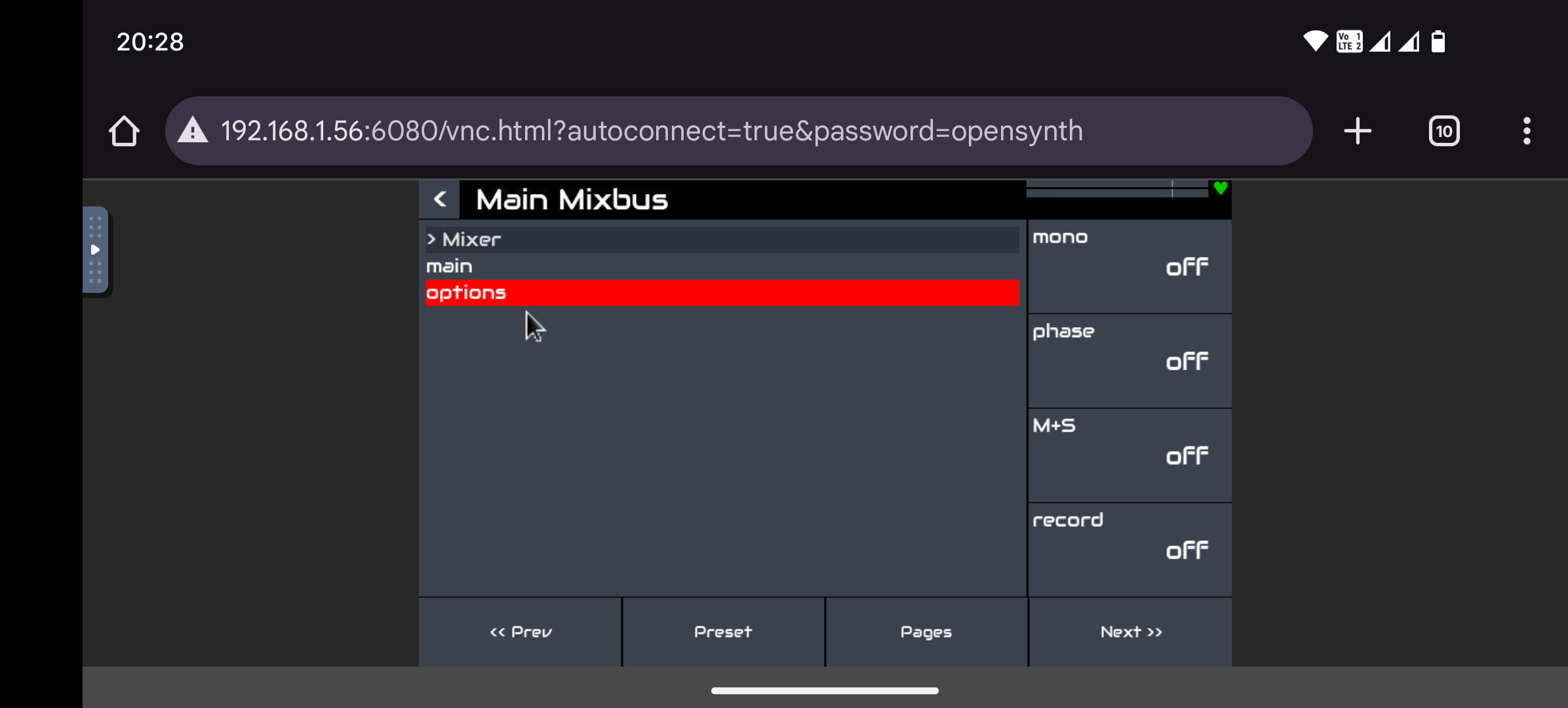Open the browser three-dot menu

(x=1527, y=131)
